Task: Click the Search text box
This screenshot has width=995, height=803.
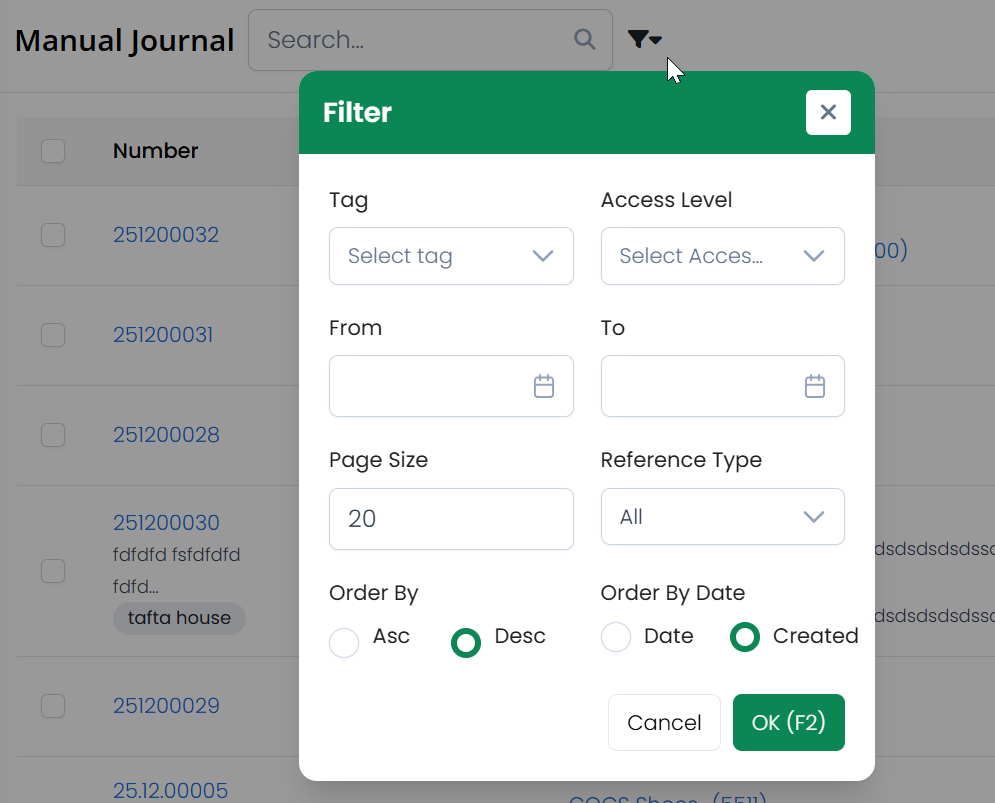Action: [x=415, y=40]
